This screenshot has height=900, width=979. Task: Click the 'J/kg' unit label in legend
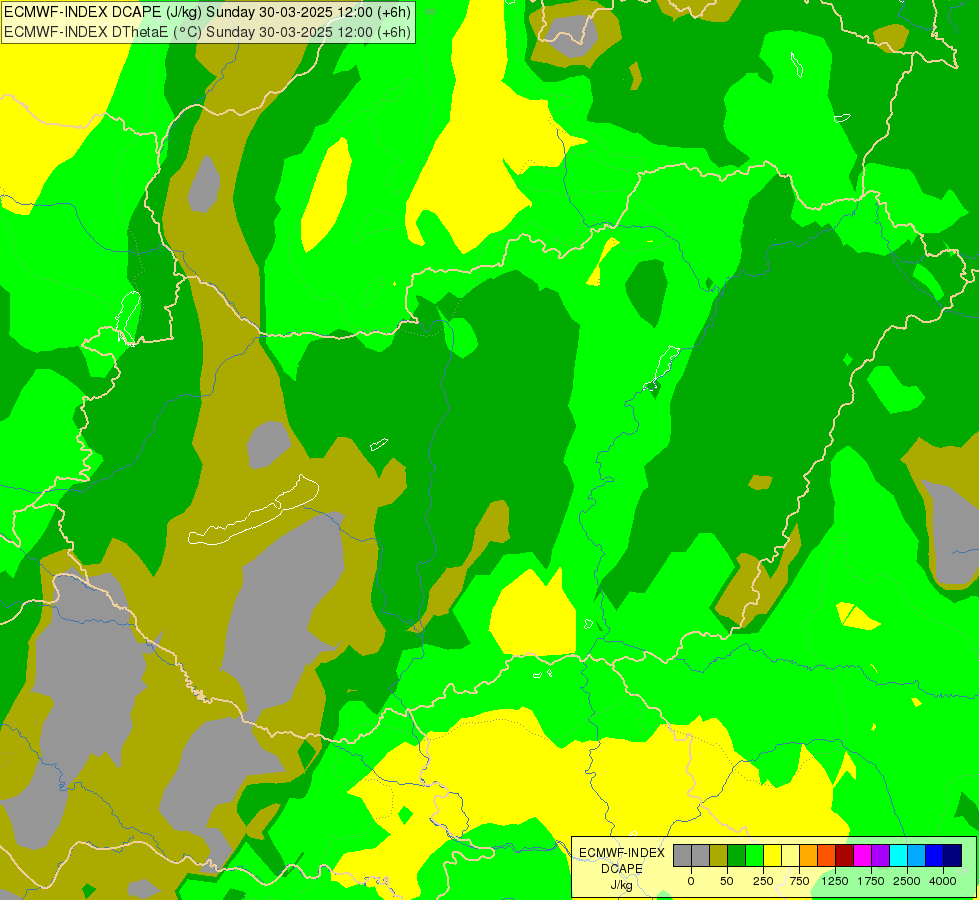pos(622,885)
